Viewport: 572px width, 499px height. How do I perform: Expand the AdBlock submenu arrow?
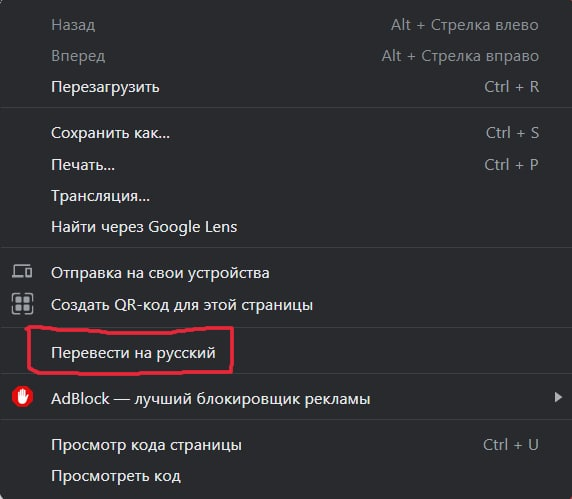558,397
